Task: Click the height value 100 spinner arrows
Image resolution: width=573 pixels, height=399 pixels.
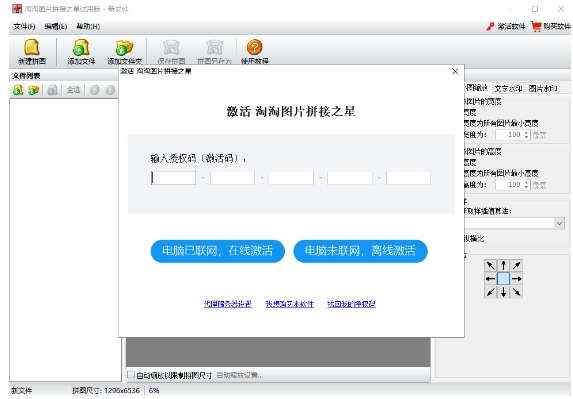Action: pyautogui.click(x=527, y=185)
